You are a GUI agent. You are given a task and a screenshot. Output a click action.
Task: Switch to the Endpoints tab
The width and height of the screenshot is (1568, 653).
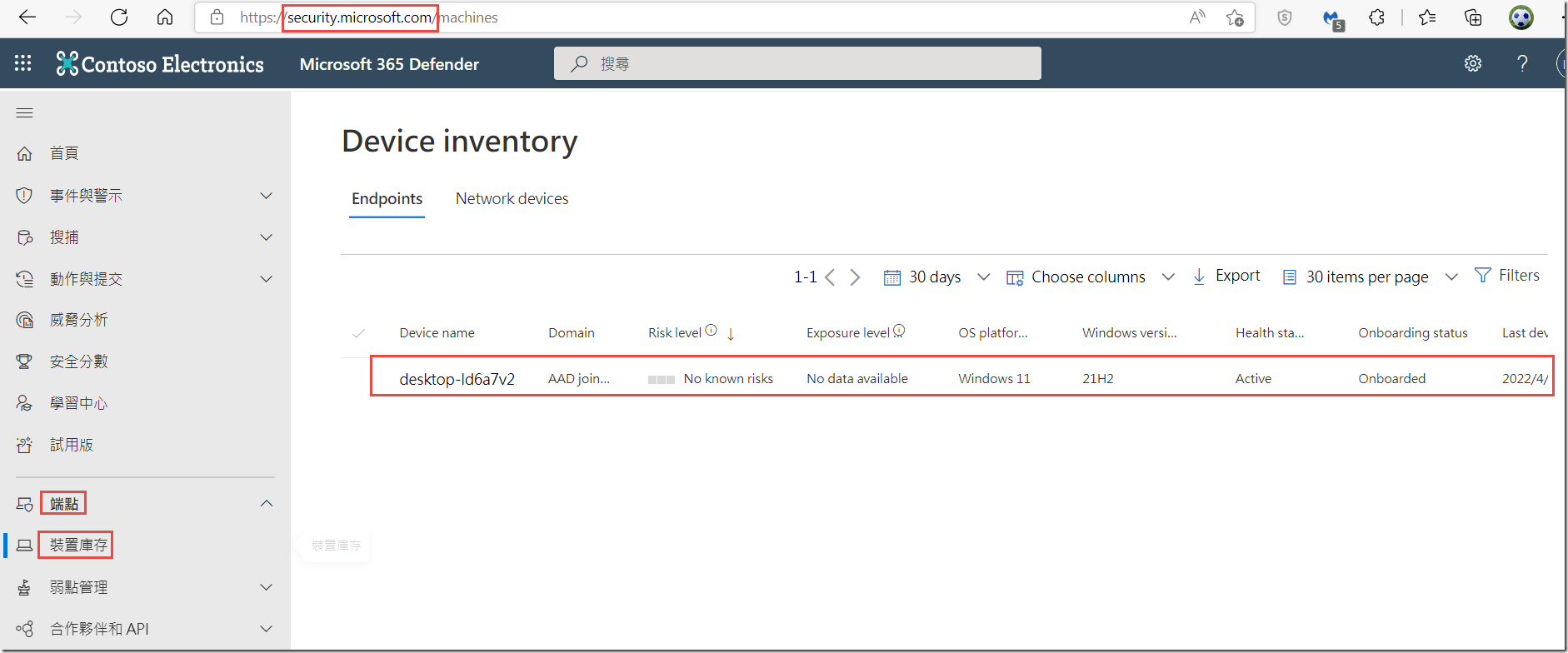click(x=387, y=199)
